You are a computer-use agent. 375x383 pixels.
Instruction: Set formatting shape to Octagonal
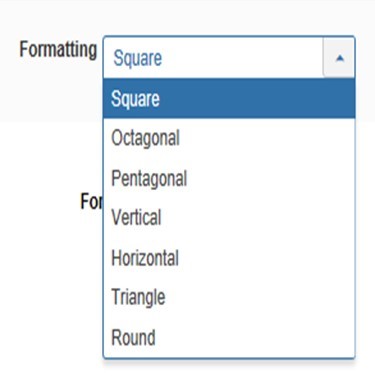click(x=229, y=138)
